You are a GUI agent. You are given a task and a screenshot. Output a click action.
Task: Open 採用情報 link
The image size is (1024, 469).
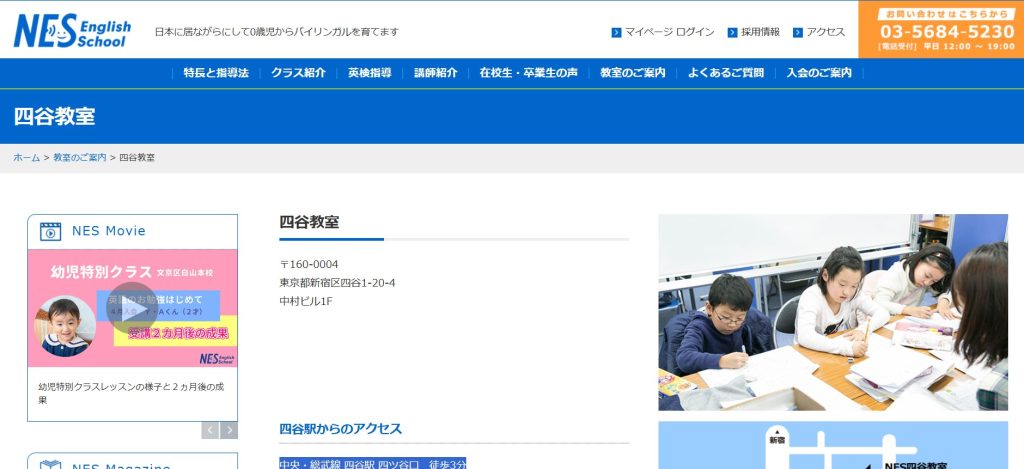tap(760, 32)
